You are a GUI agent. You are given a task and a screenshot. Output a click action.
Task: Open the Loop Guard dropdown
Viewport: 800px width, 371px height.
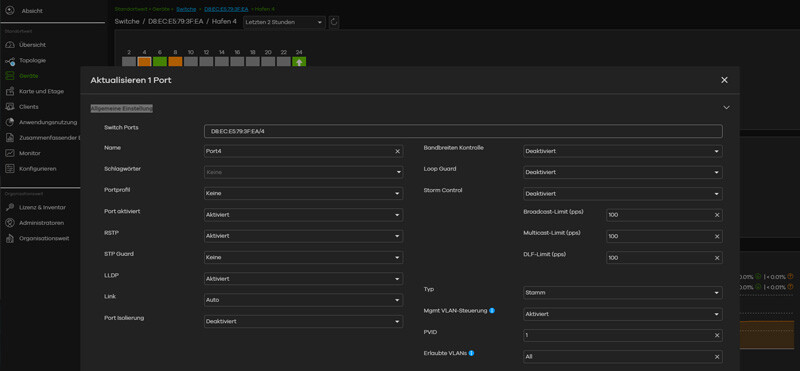click(x=623, y=172)
